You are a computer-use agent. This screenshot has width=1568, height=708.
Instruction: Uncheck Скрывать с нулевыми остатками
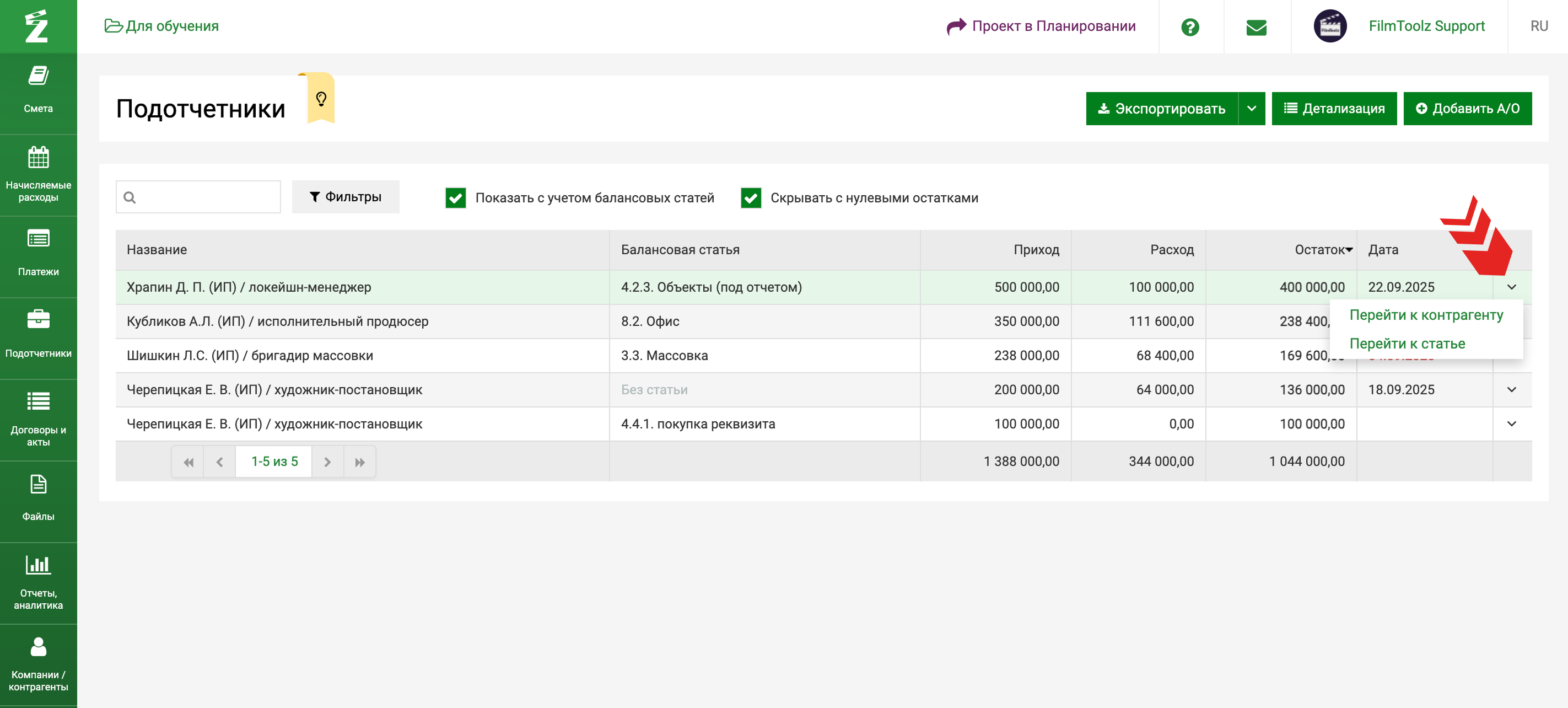click(x=751, y=198)
